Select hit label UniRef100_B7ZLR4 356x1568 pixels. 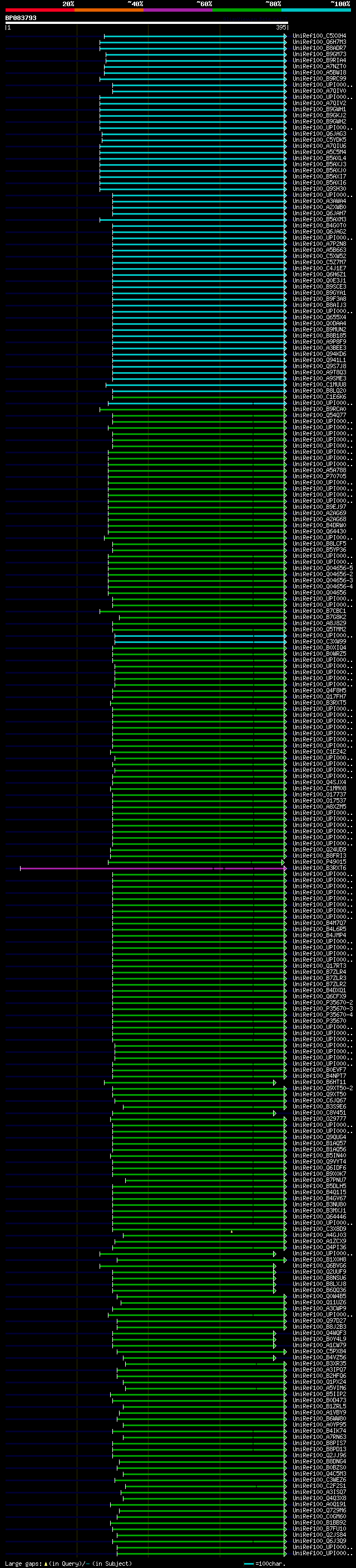coord(319,972)
